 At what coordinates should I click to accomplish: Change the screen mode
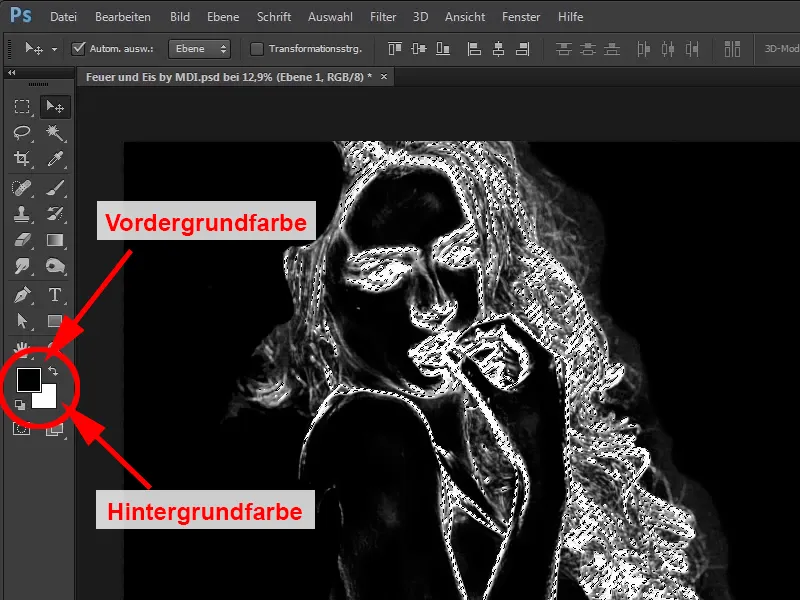tap(55, 430)
